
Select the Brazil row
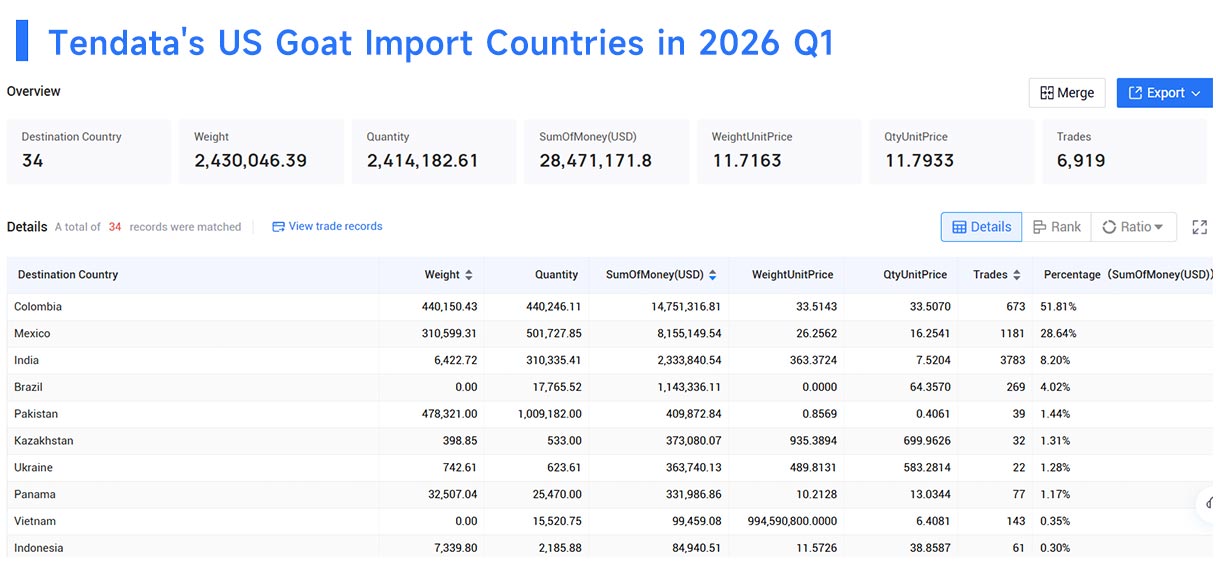(x=608, y=387)
